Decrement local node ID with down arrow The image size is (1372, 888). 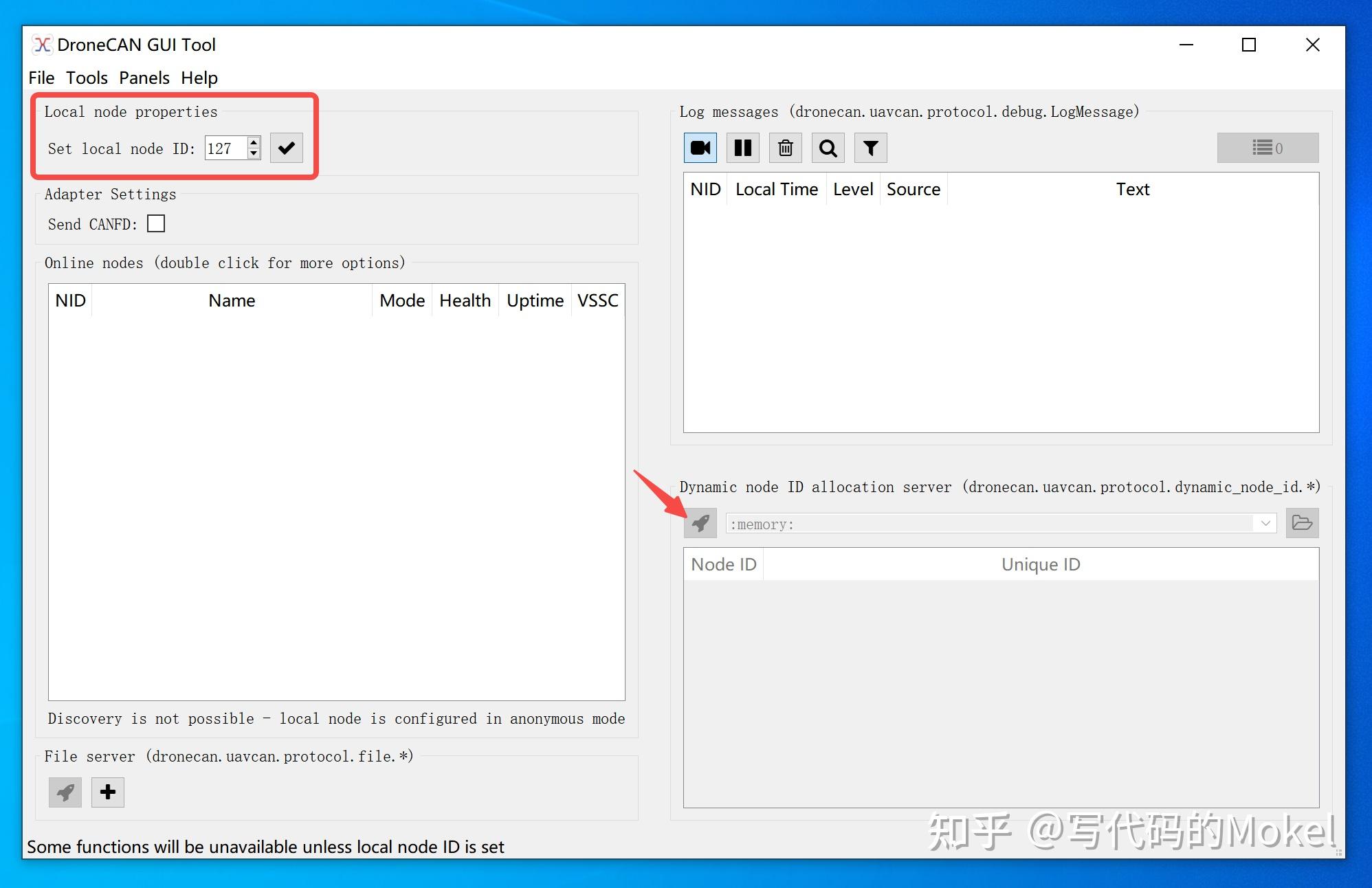tap(254, 154)
